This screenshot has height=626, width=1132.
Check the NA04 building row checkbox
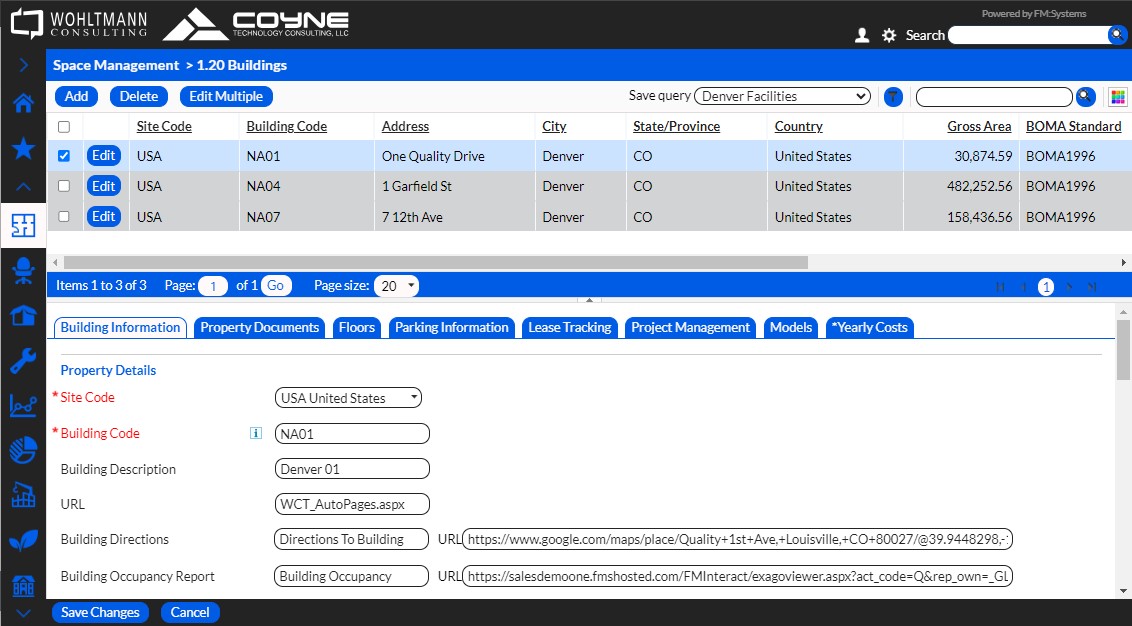pyautogui.click(x=64, y=186)
